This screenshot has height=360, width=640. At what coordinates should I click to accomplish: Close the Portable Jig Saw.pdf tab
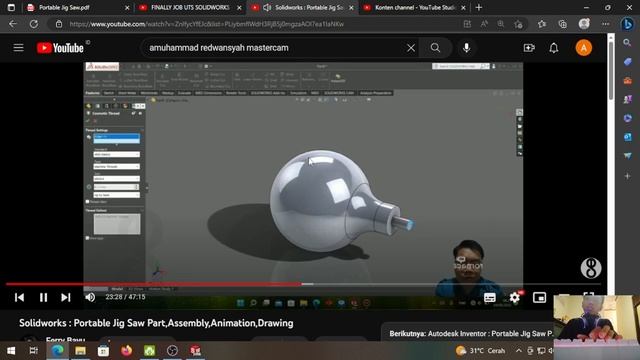pyautogui.click(x=127, y=8)
